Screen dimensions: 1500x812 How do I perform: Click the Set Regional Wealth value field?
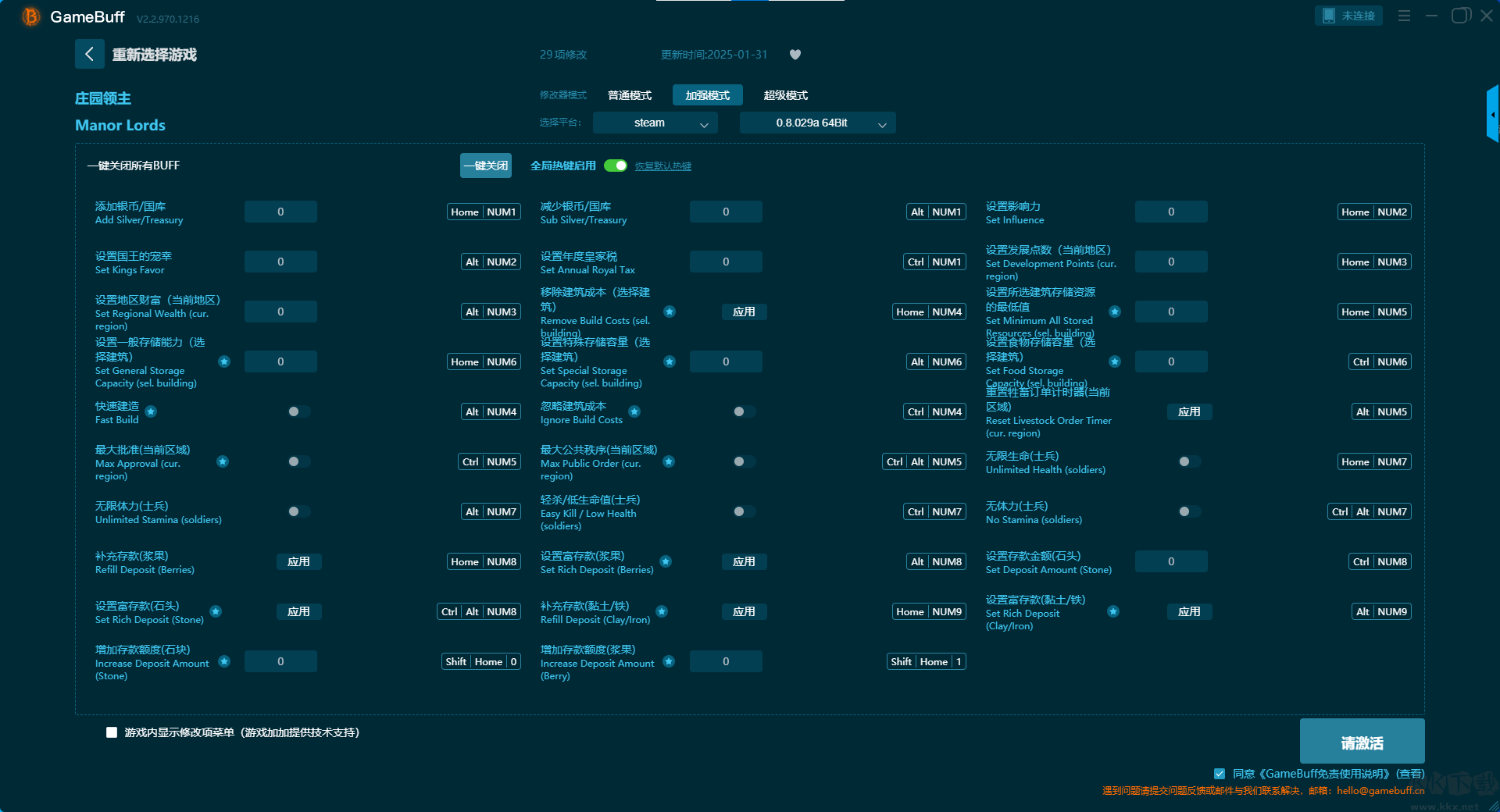click(280, 312)
